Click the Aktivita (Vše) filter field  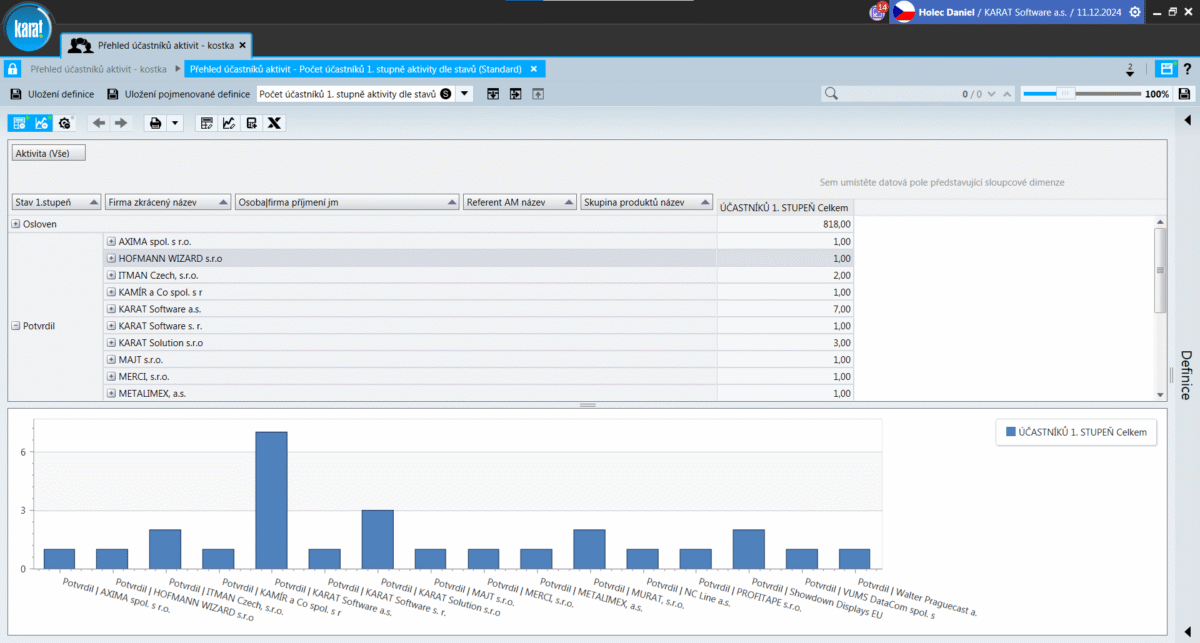[48, 153]
